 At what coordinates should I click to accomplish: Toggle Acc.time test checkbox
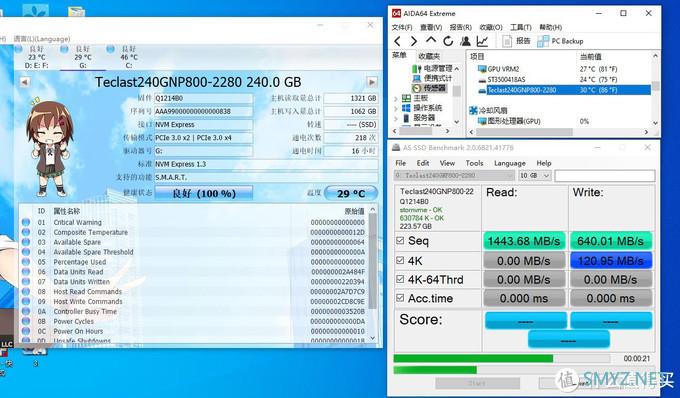point(400,298)
